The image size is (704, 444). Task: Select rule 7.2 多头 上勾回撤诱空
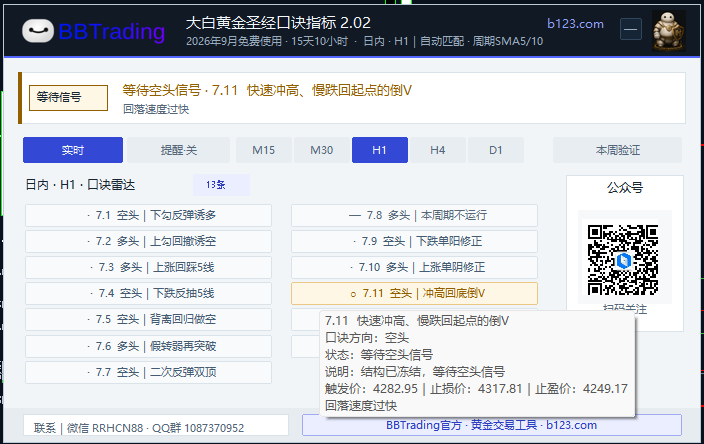click(149, 242)
